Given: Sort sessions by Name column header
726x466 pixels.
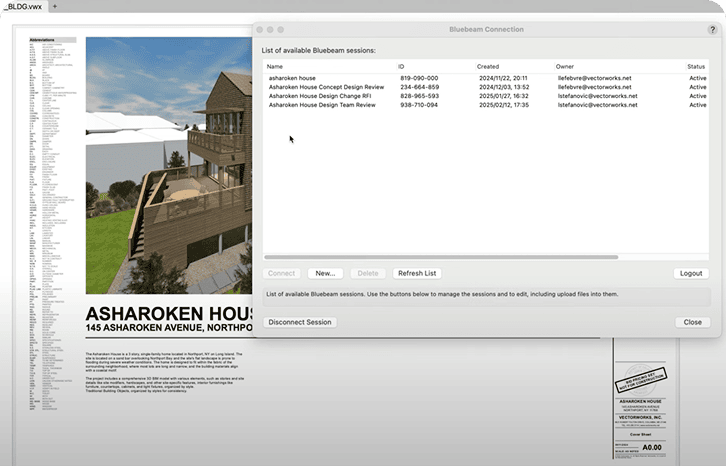Looking at the screenshot, I should (x=275, y=66).
